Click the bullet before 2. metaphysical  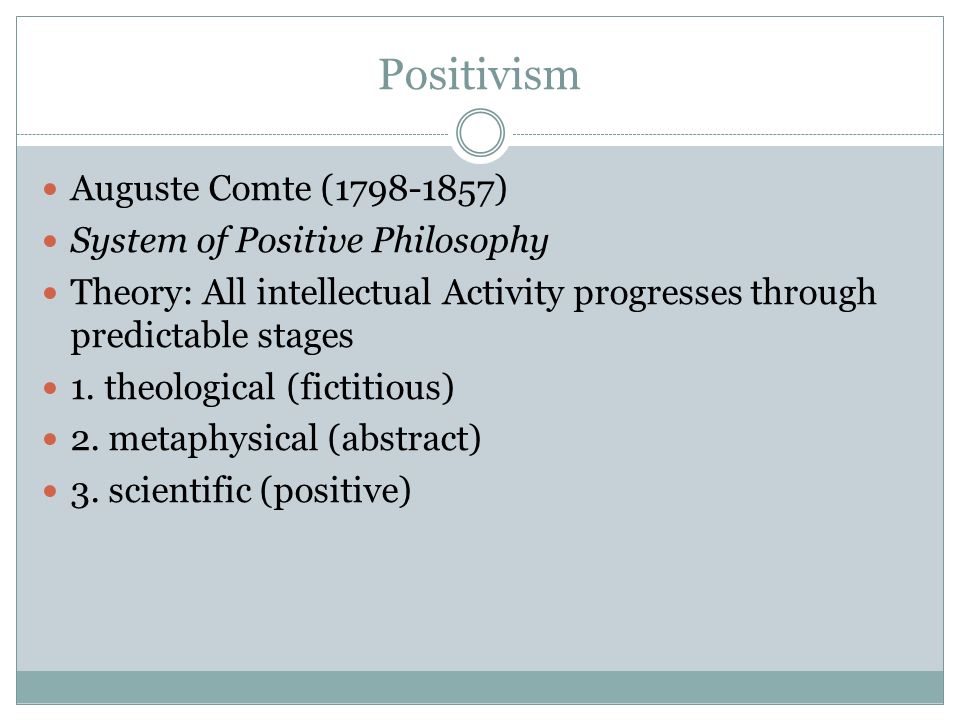tap(50, 440)
